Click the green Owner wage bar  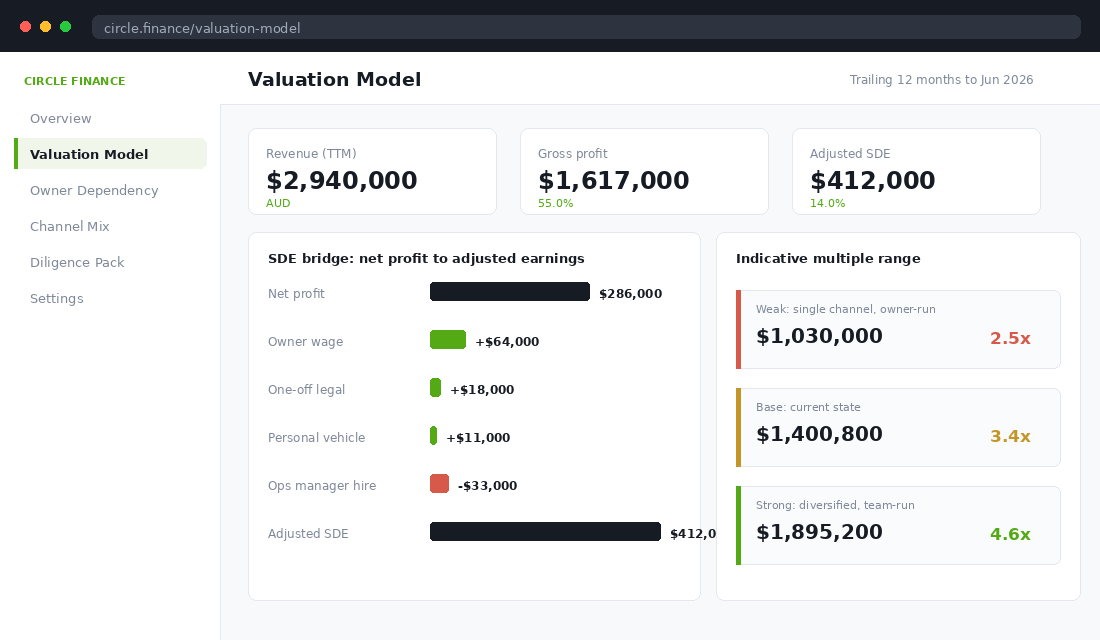448,340
